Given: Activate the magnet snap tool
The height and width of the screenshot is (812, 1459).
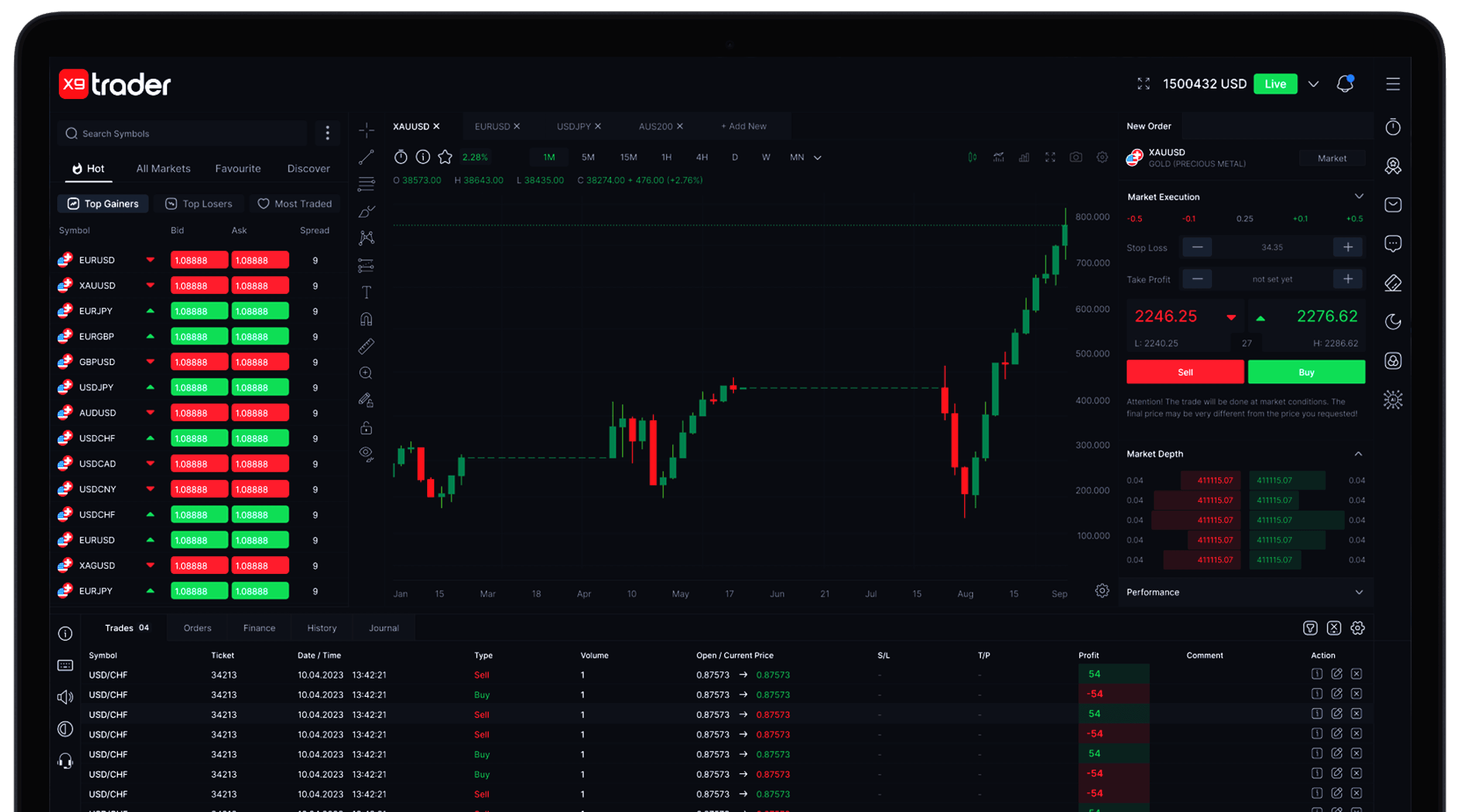Looking at the screenshot, I should tap(366, 319).
